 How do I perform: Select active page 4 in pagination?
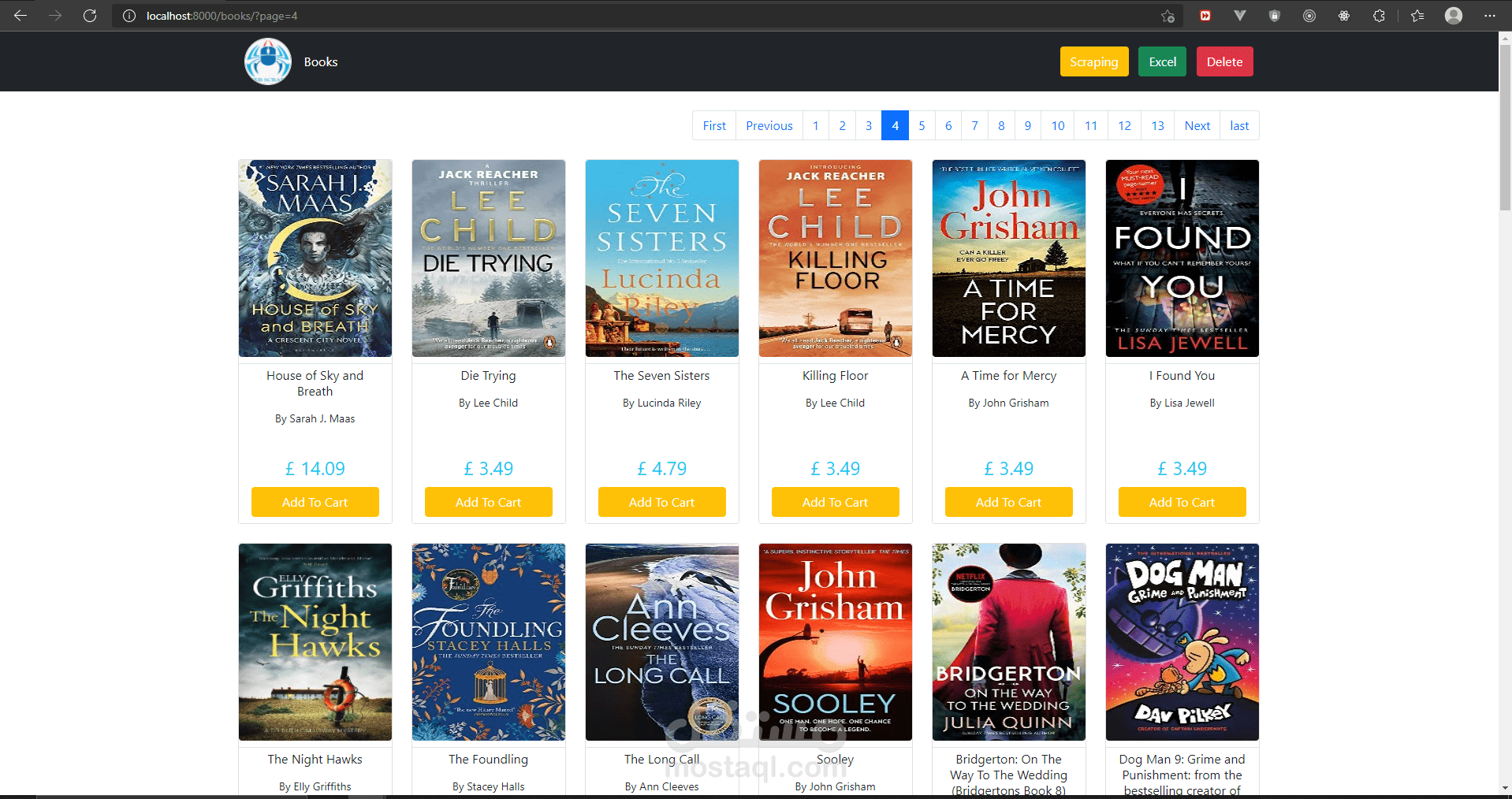[895, 125]
